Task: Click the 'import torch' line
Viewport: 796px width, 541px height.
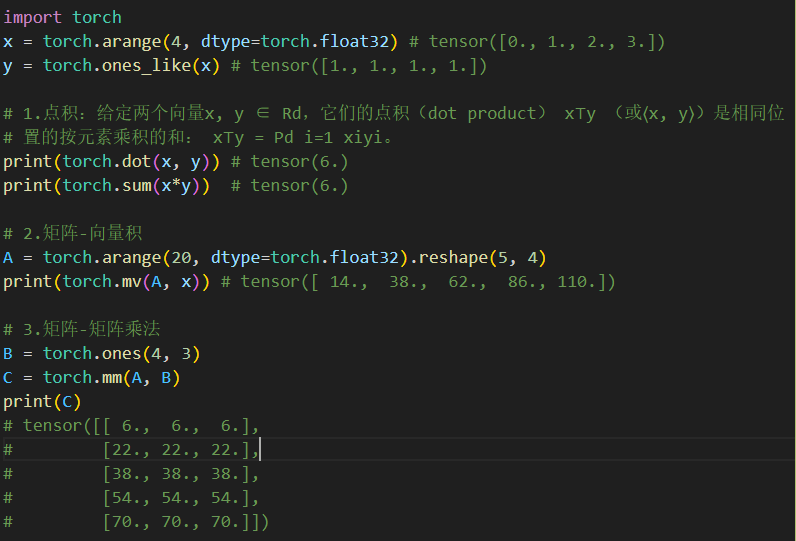Action: (62, 17)
